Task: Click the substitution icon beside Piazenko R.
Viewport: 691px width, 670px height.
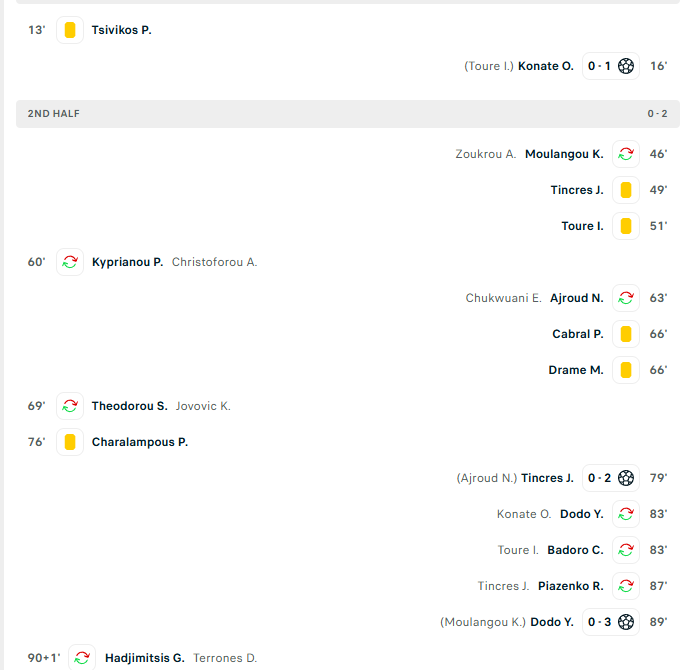Action: pyautogui.click(x=626, y=586)
